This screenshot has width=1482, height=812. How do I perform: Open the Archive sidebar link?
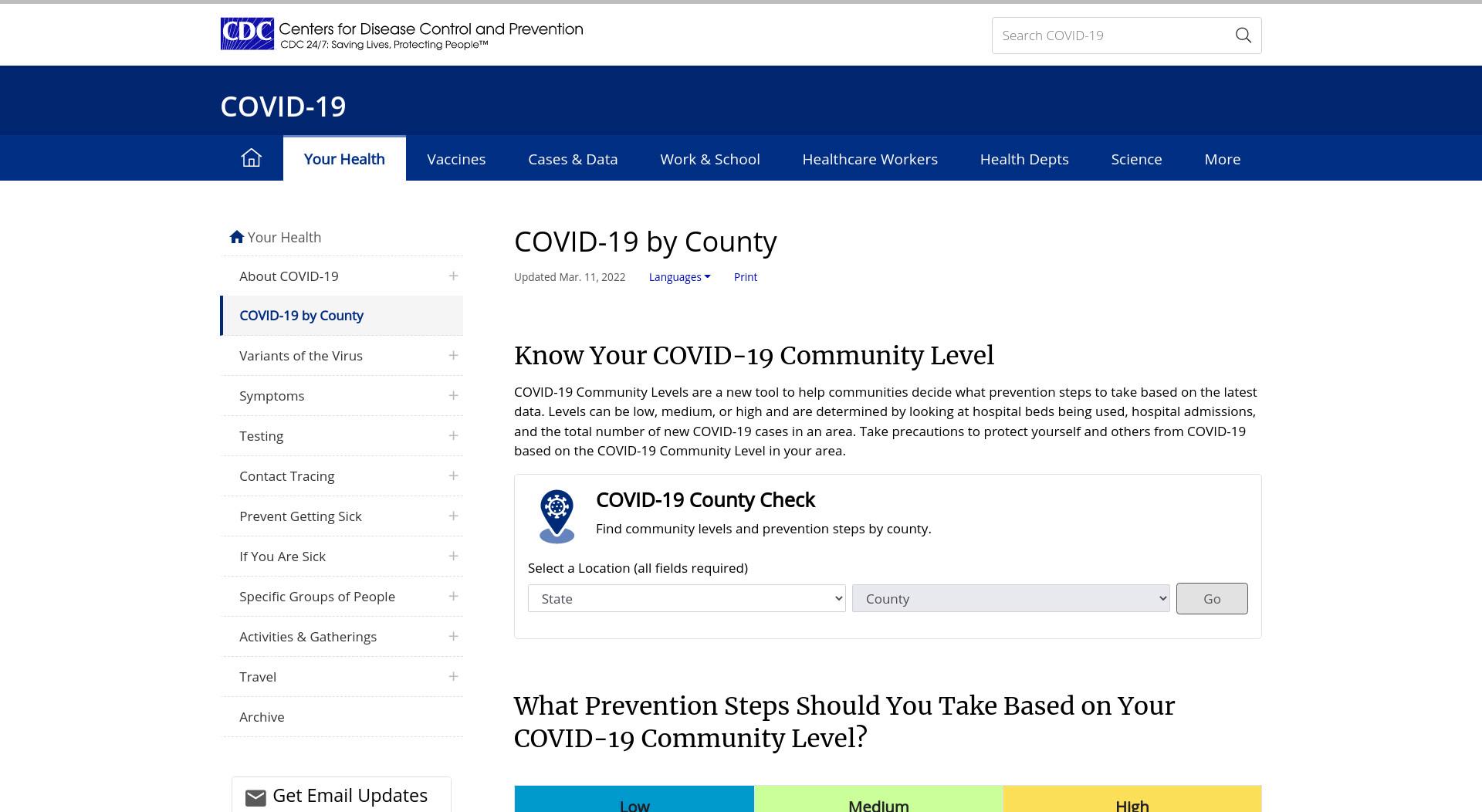(262, 717)
